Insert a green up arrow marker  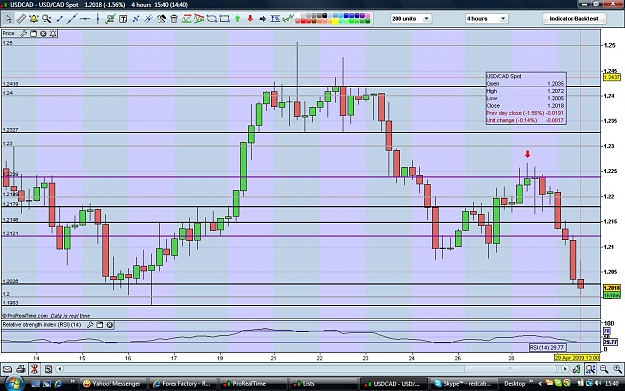pyautogui.click(x=238, y=19)
